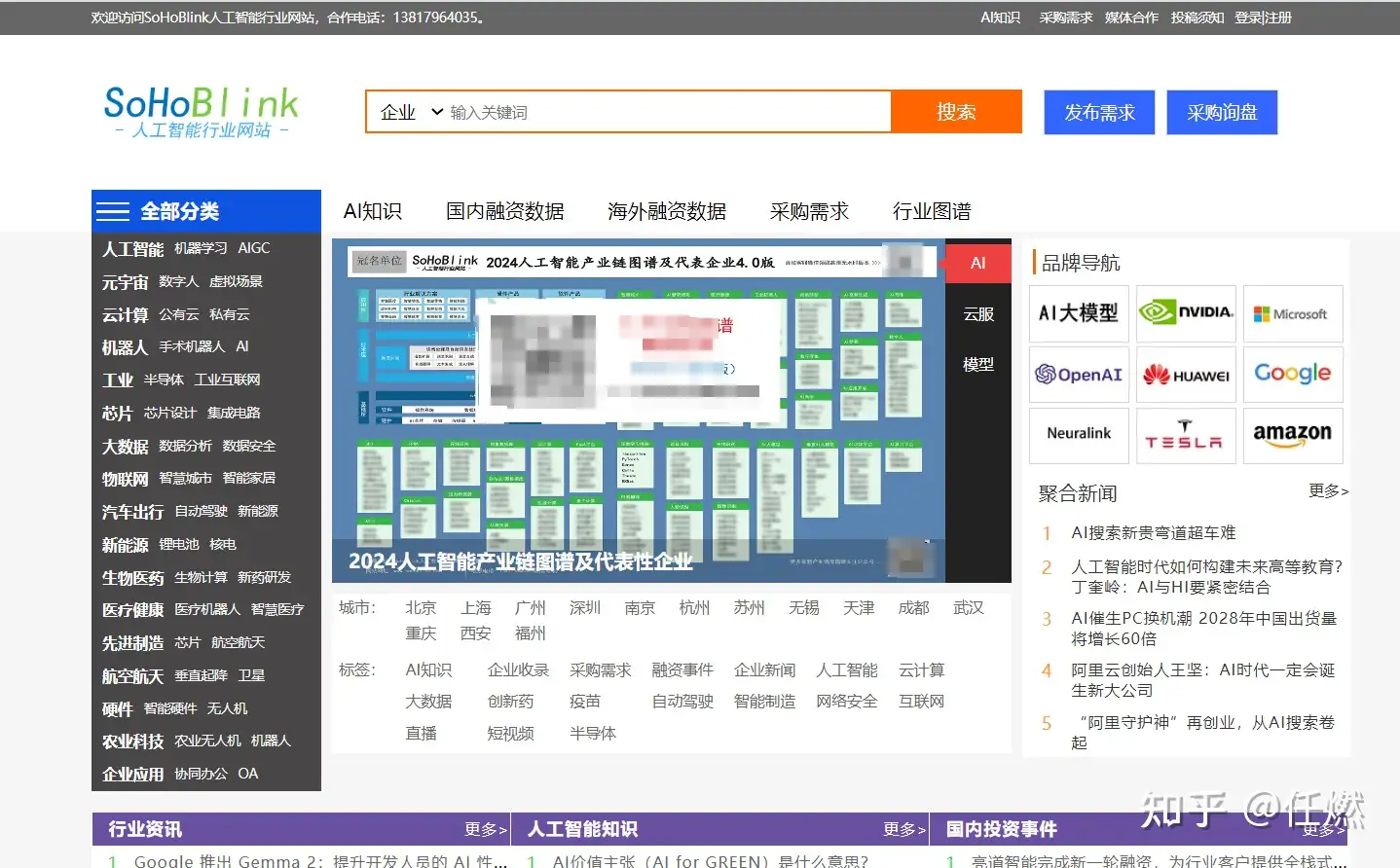1400x868 pixels.
Task: Click the 登录|注册 link
Action: coord(1263,18)
